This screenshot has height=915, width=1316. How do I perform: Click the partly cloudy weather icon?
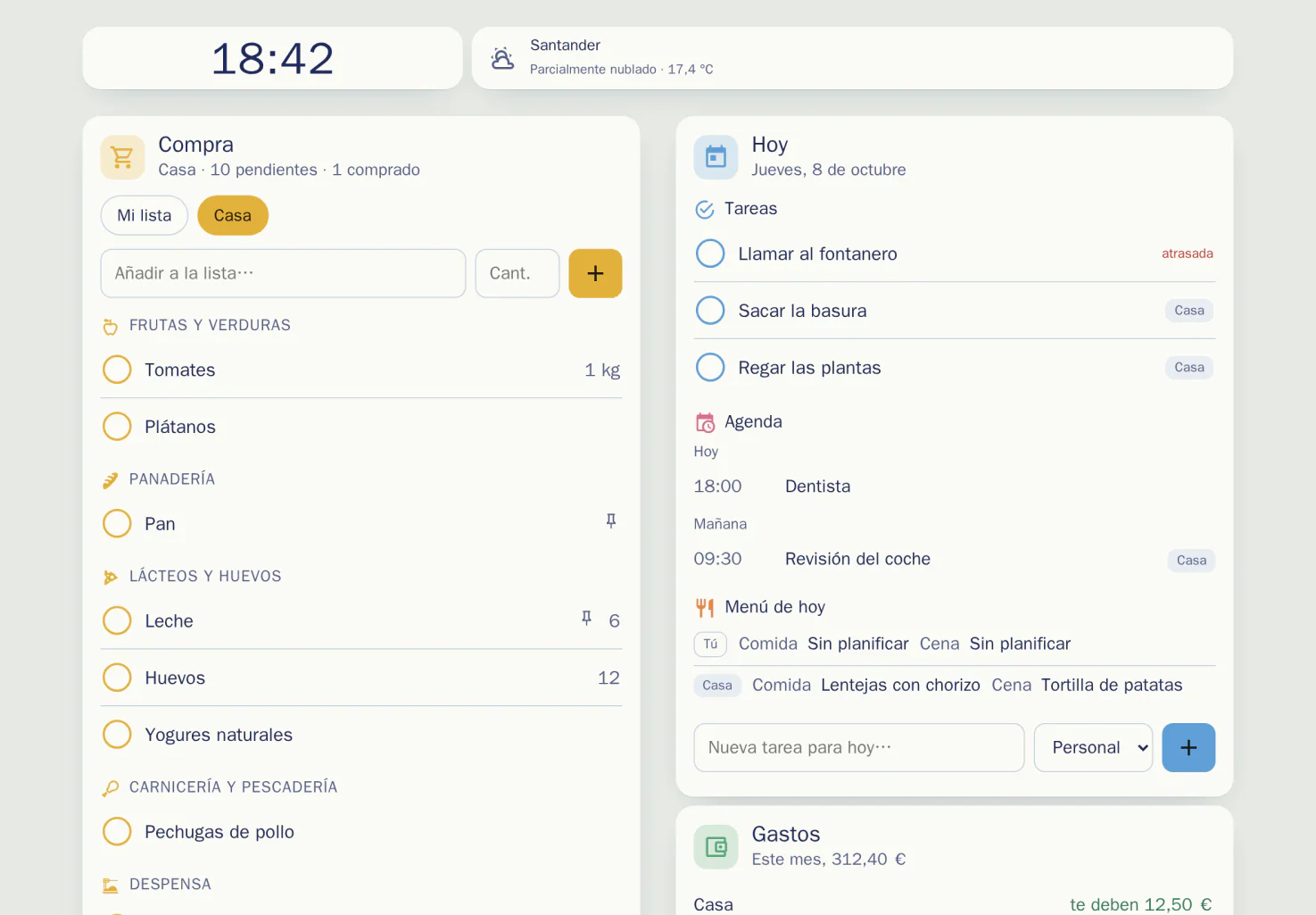pyautogui.click(x=502, y=58)
